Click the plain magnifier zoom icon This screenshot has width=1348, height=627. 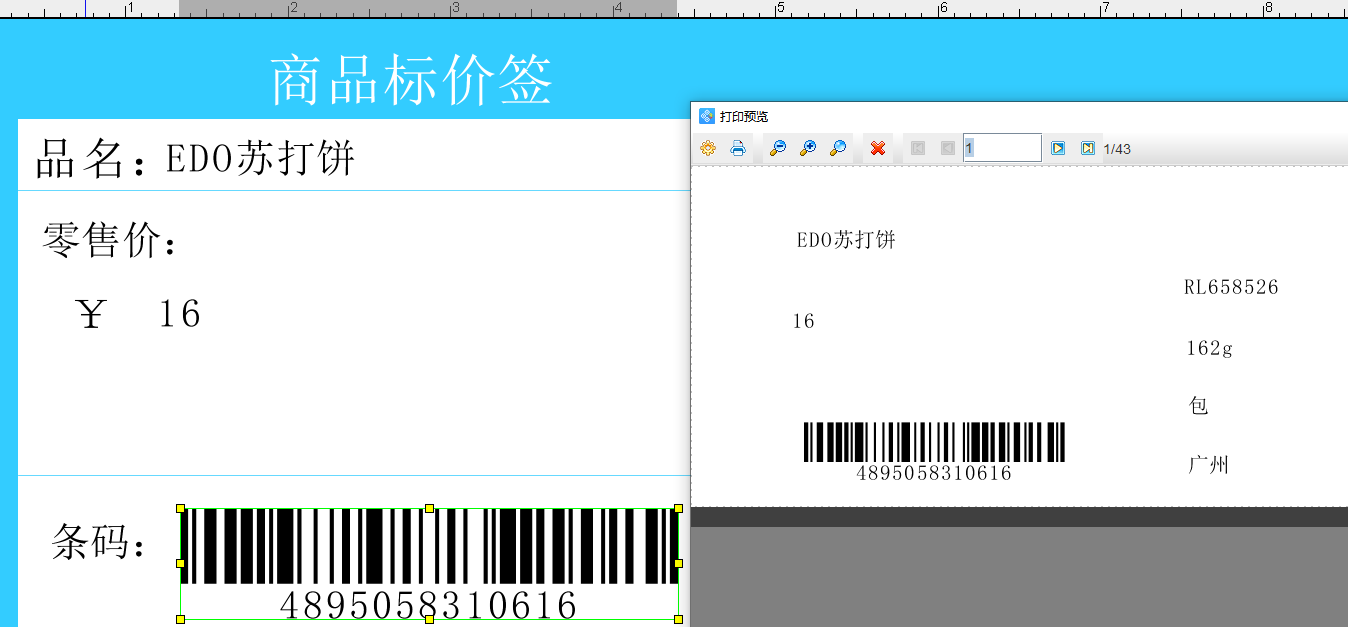(838, 148)
